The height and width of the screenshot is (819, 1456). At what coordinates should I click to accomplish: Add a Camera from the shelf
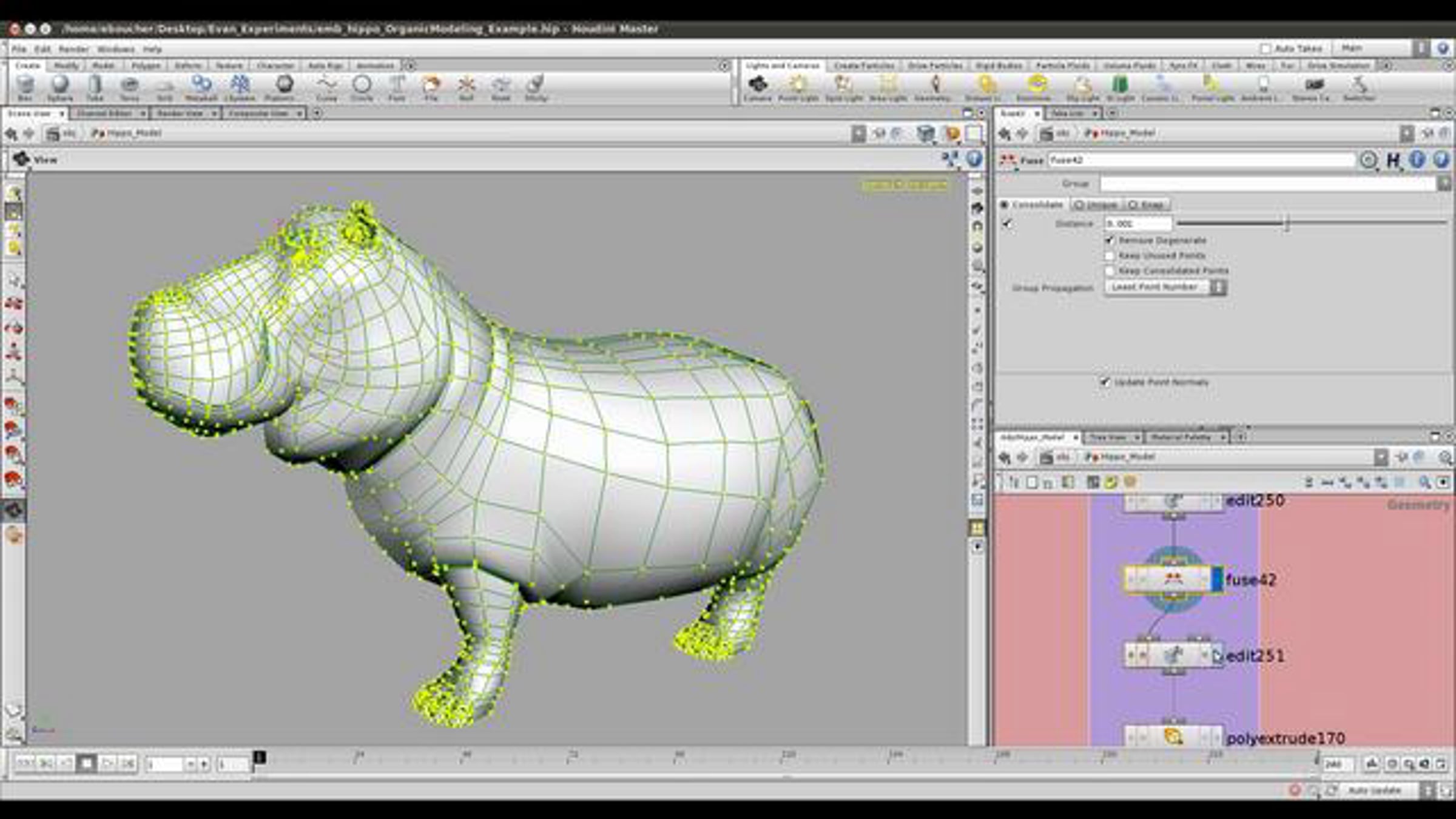coord(758,87)
